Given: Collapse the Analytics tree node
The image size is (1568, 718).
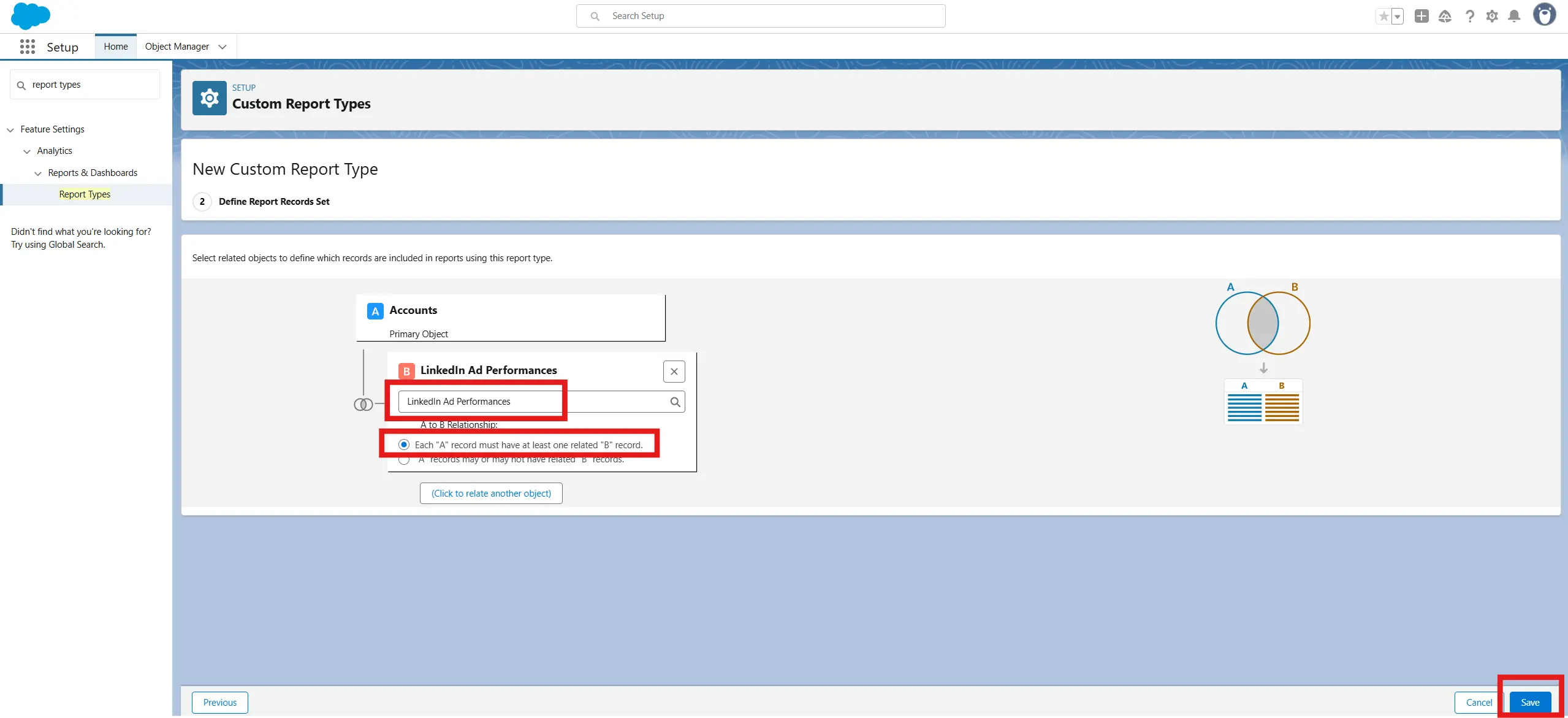Looking at the screenshot, I should coord(27,151).
